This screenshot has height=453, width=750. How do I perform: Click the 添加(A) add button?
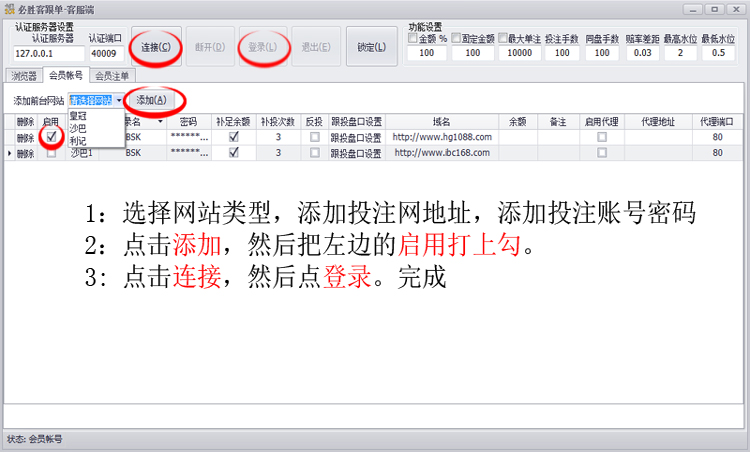pos(152,100)
